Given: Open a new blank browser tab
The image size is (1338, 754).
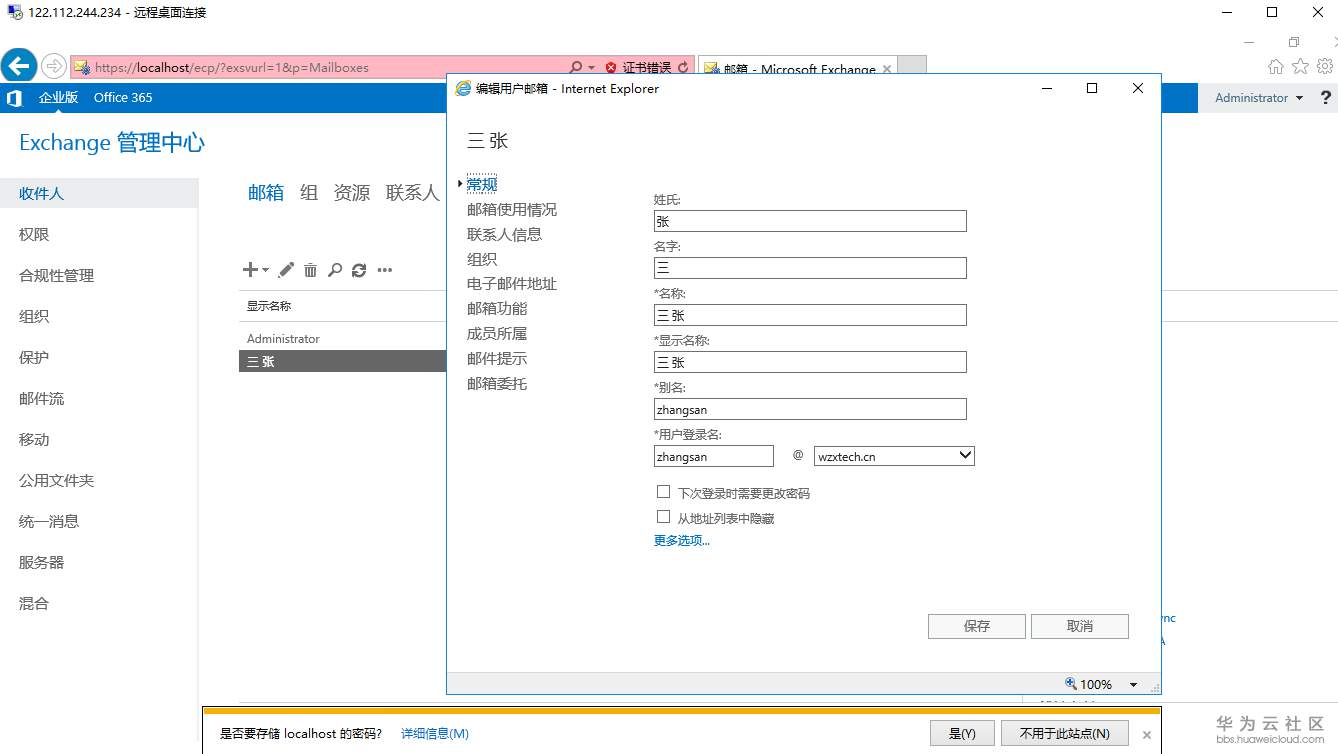Looking at the screenshot, I should click(913, 66).
